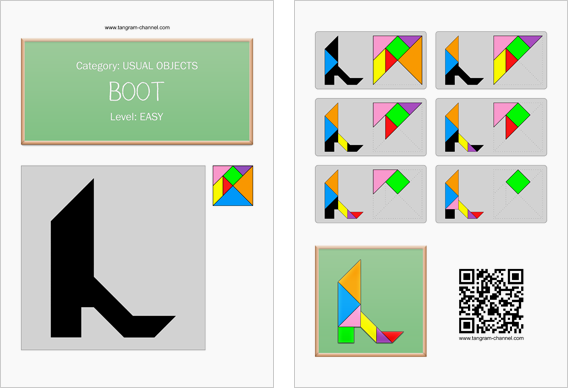Click the Category: USUAL OBJECTS text
568x388 pixels.
click(x=137, y=66)
